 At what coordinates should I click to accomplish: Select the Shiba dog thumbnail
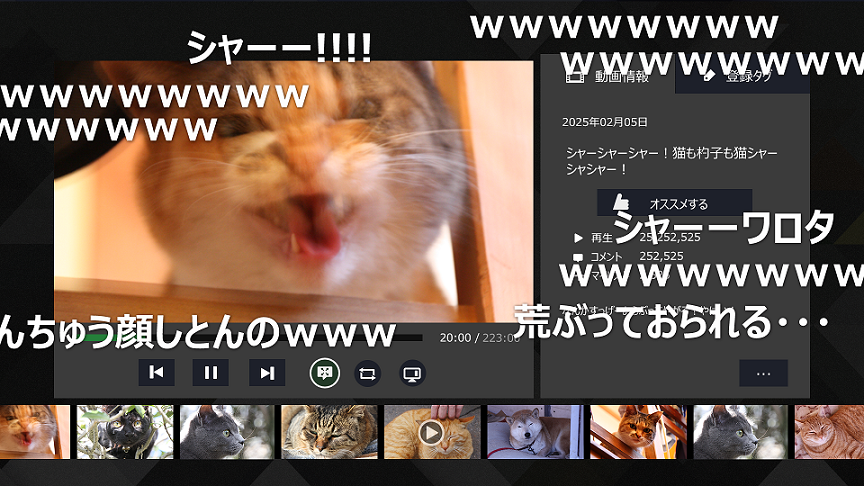click(535, 432)
